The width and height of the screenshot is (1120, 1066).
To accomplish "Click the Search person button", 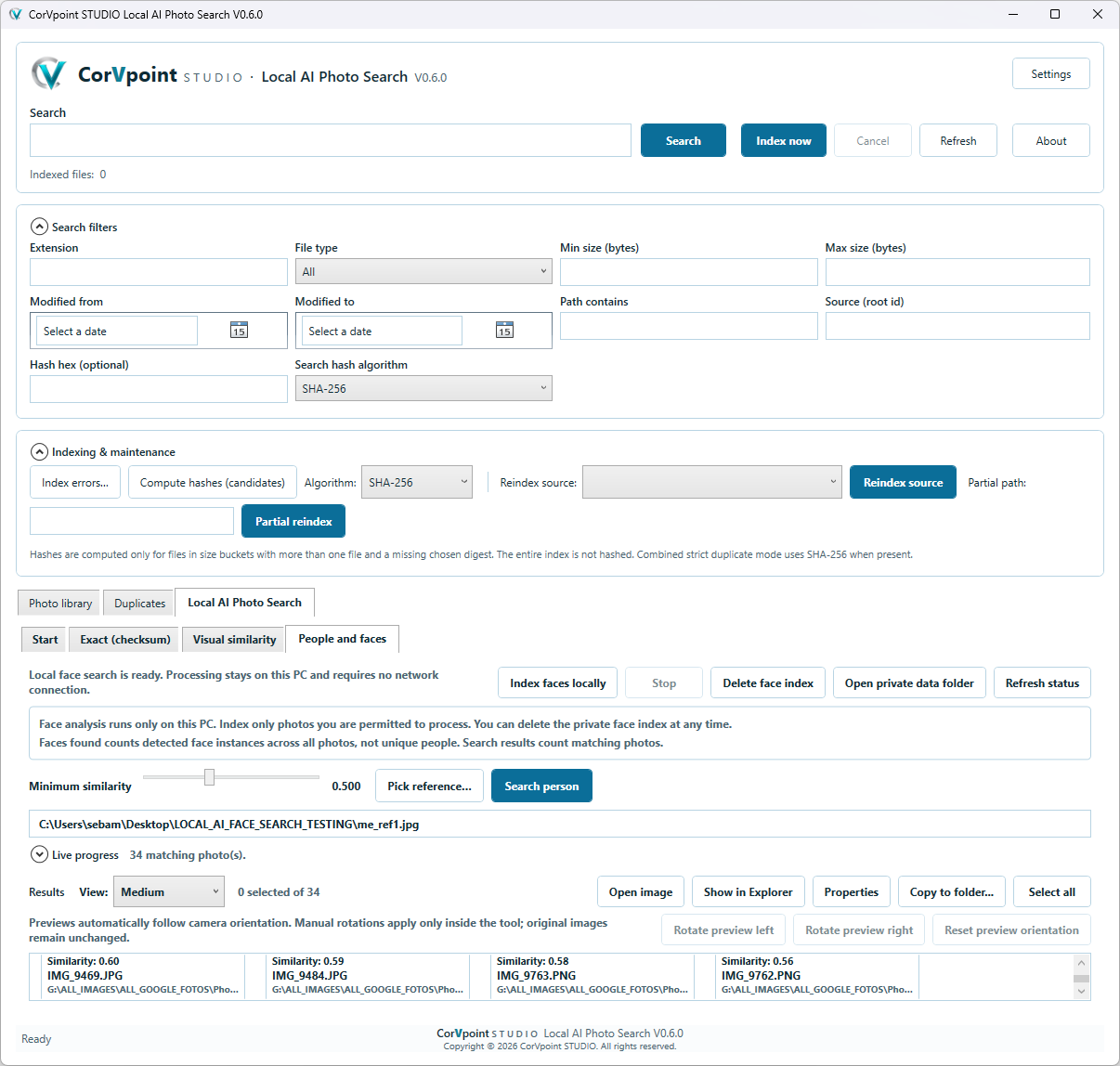I will click(x=541, y=786).
